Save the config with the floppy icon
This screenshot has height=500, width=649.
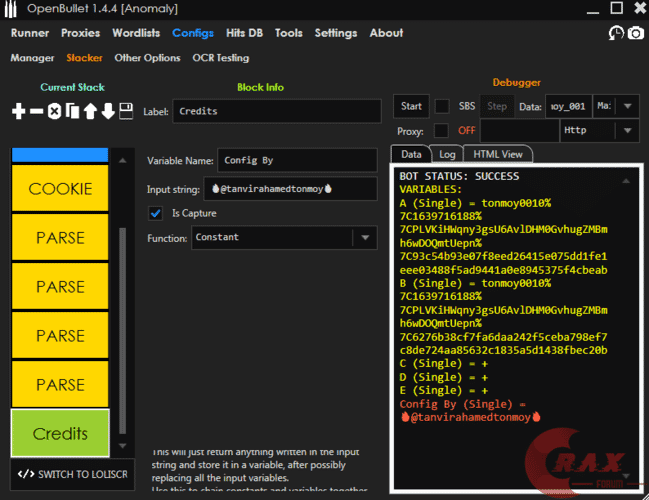tap(126, 111)
